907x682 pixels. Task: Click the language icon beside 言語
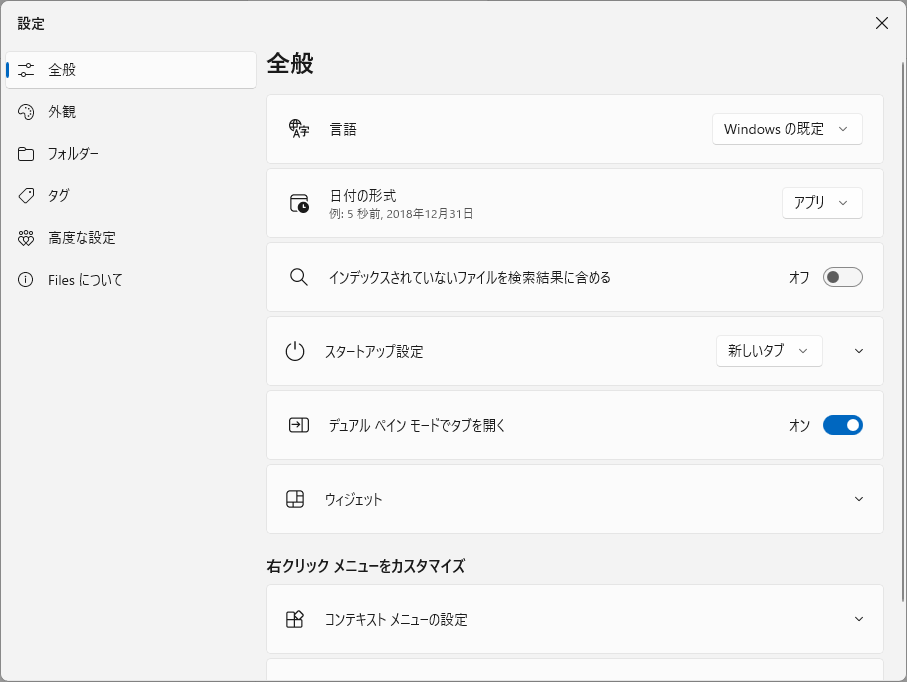[x=299, y=128]
